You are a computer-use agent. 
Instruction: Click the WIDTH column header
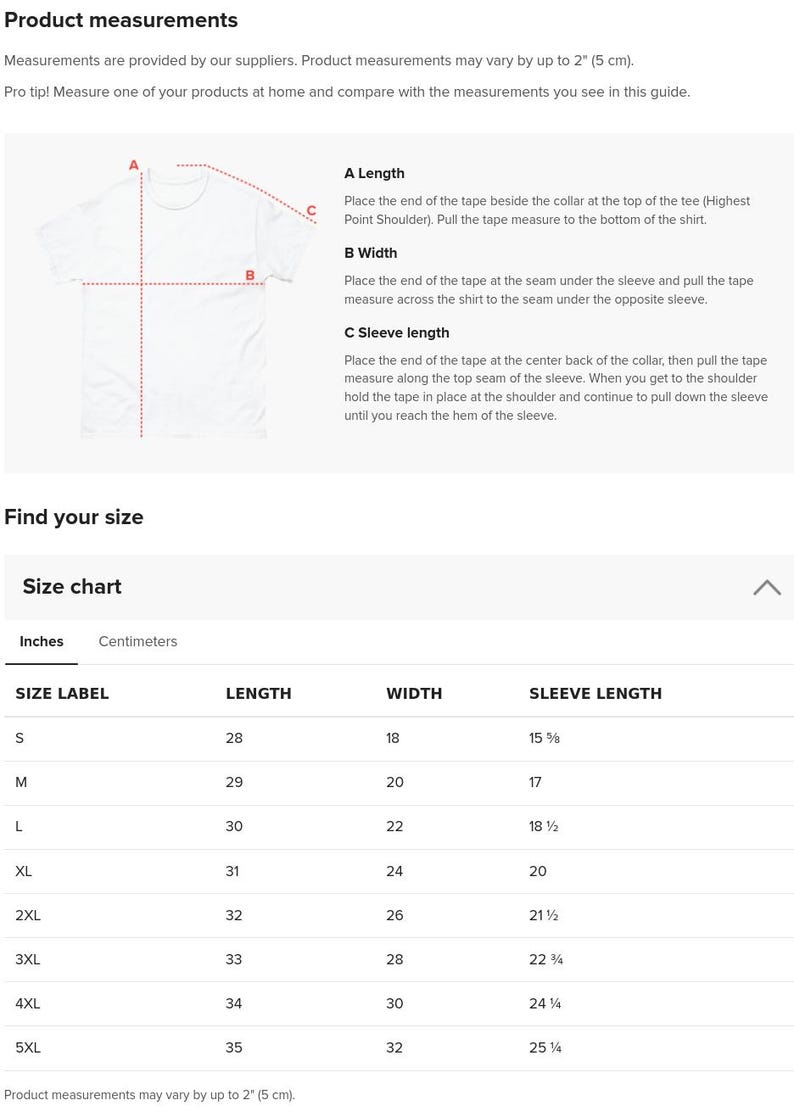[x=414, y=693]
